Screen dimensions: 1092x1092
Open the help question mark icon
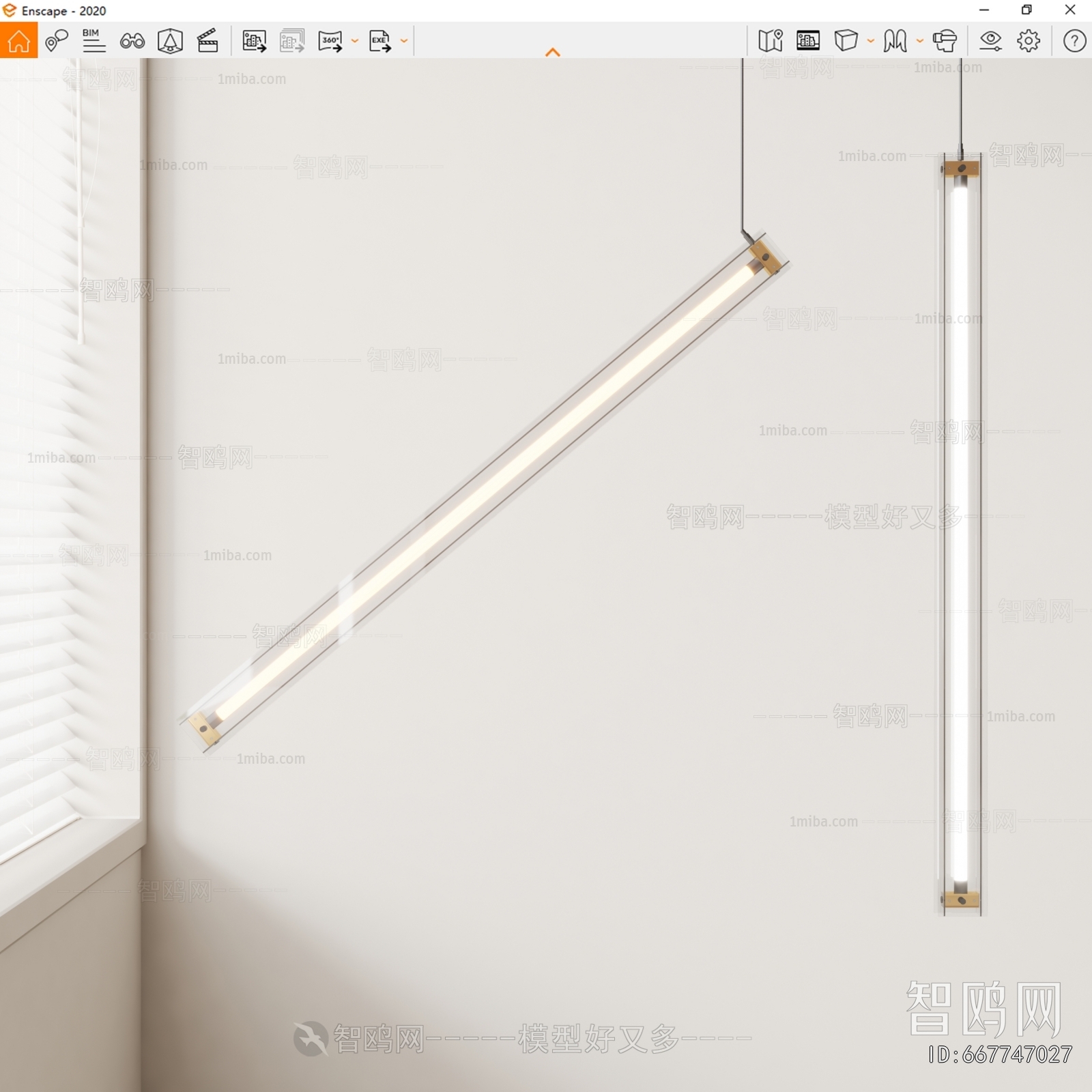click(1074, 41)
